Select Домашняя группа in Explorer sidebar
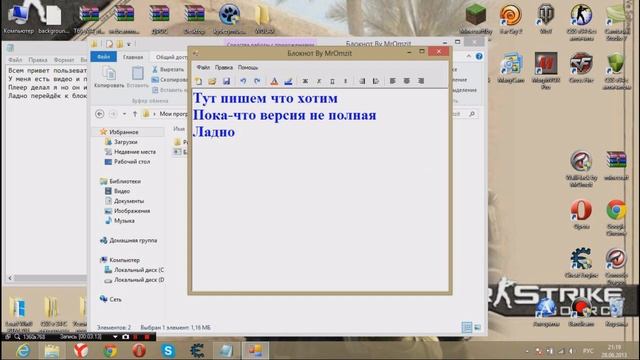The width and height of the screenshot is (640, 360). click(133, 240)
